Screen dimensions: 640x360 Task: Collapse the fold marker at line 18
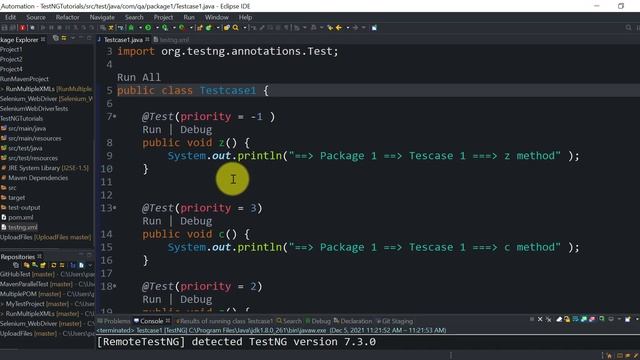click(x=115, y=287)
